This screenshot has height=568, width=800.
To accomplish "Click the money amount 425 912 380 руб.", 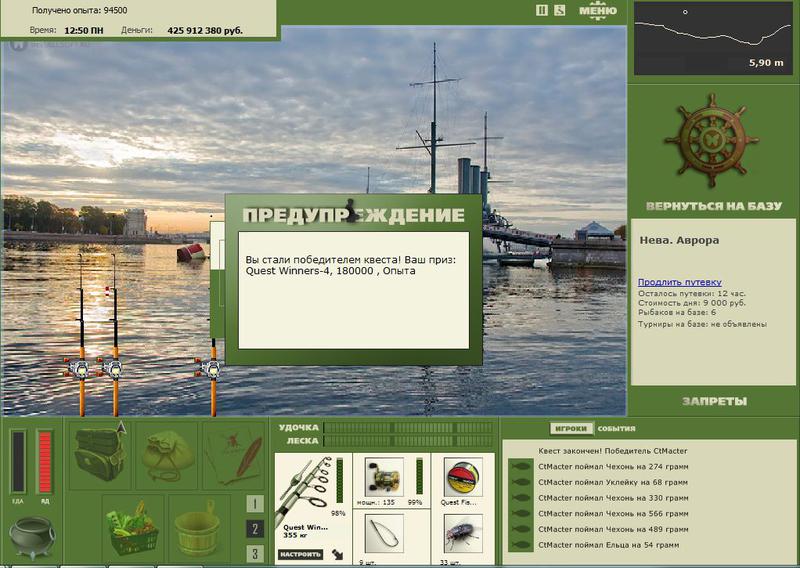I will pos(205,31).
